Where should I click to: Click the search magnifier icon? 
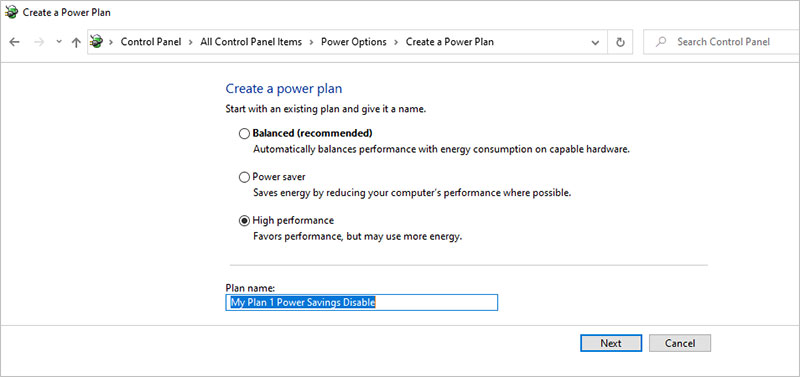tap(661, 42)
